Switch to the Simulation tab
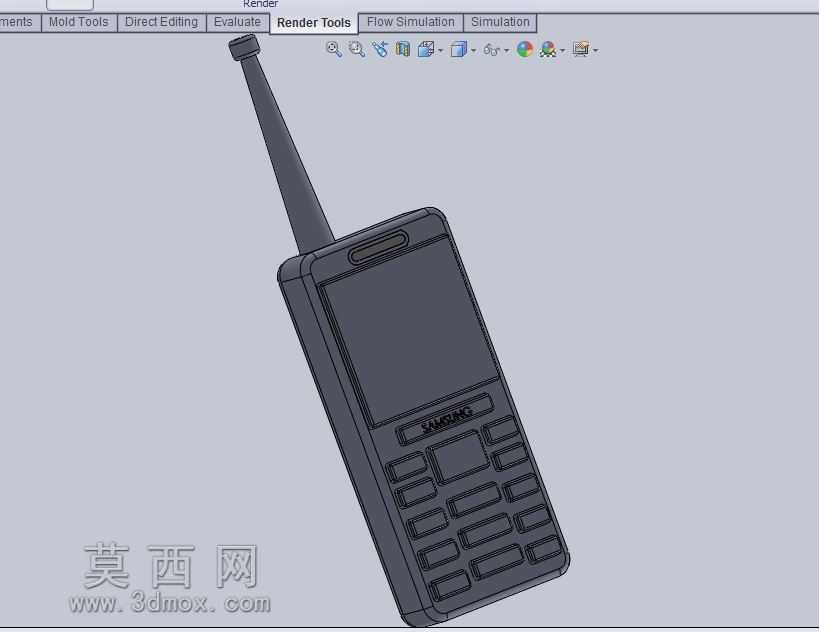The width and height of the screenshot is (819, 632). pyautogui.click(x=500, y=22)
